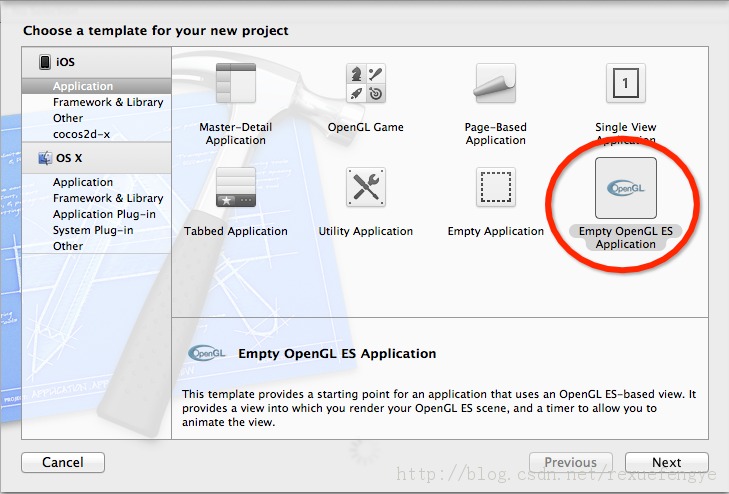
Task: Click the OpenGL Game label
Action: click(366, 127)
